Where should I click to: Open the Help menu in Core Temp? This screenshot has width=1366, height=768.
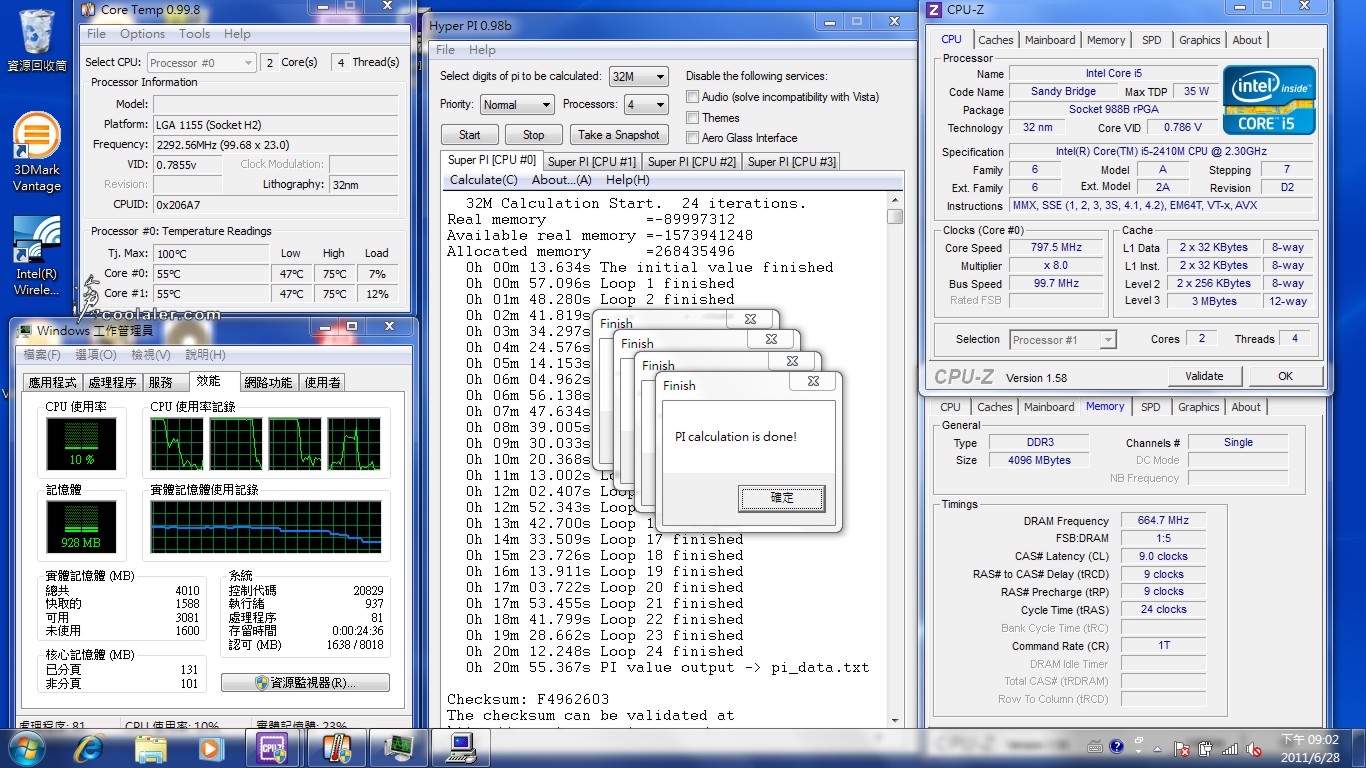[x=237, y=33]
